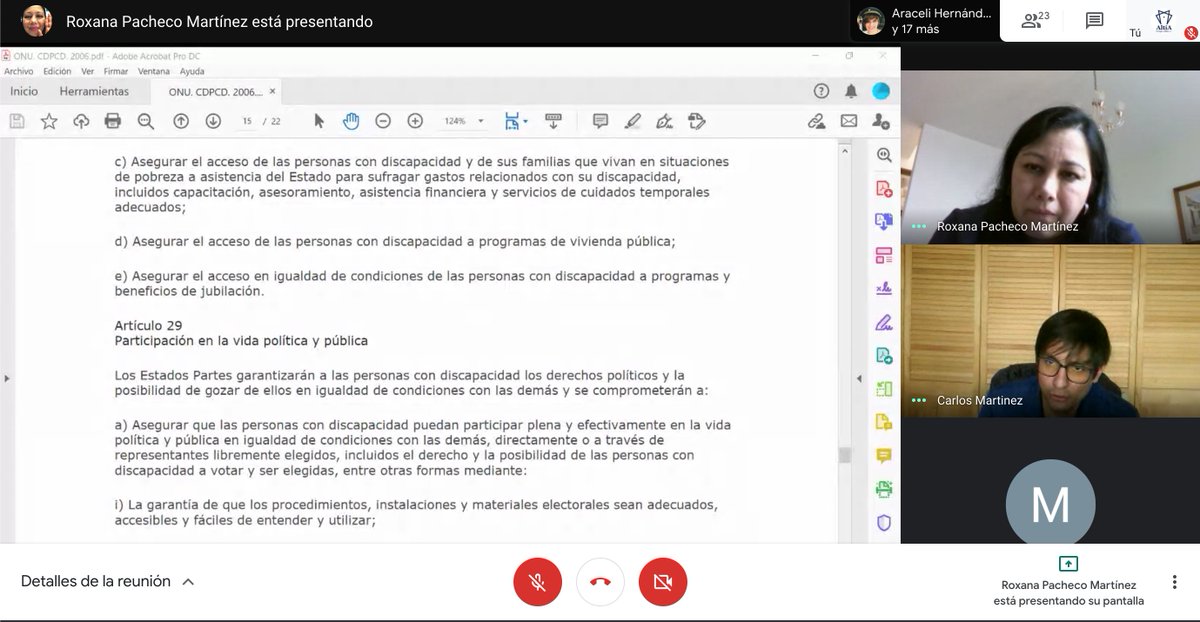Image resolution: width=1200 pixels, height=622 pixels.
Task: Select the highlighter pen tool
Action: (632, 121)
